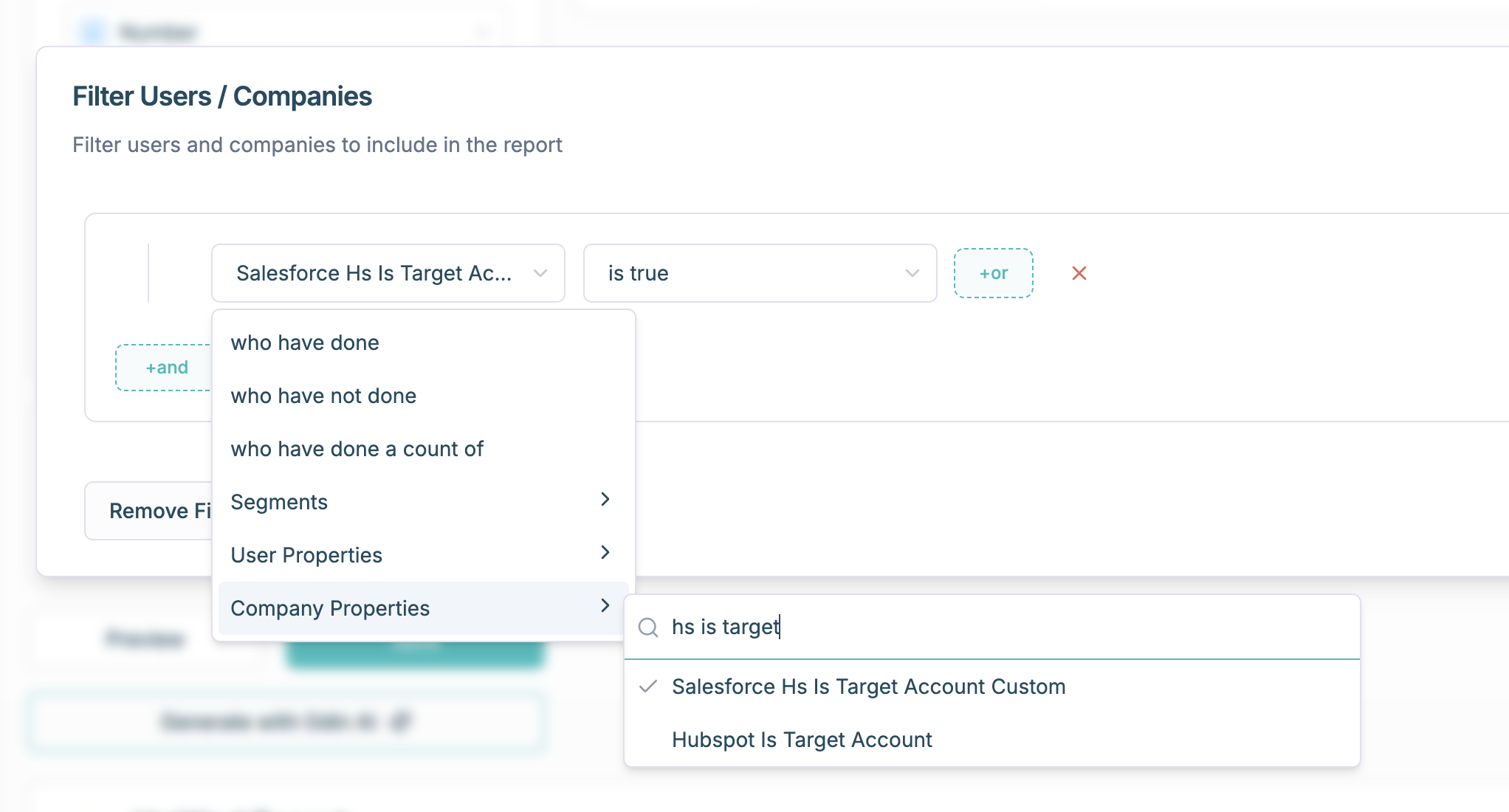The image size is (1509, 812).
Task: Click the checkmark beside Salesforce Hs Is Target
Action: click(x=648, y=687)
